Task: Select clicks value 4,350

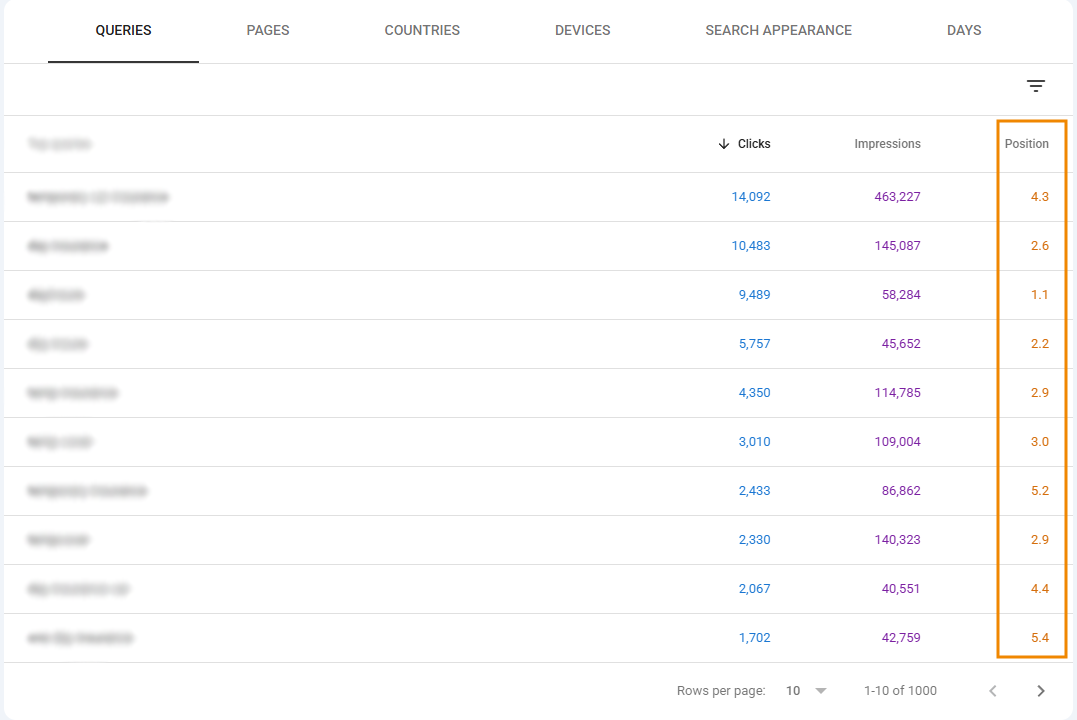Action: 754,392
